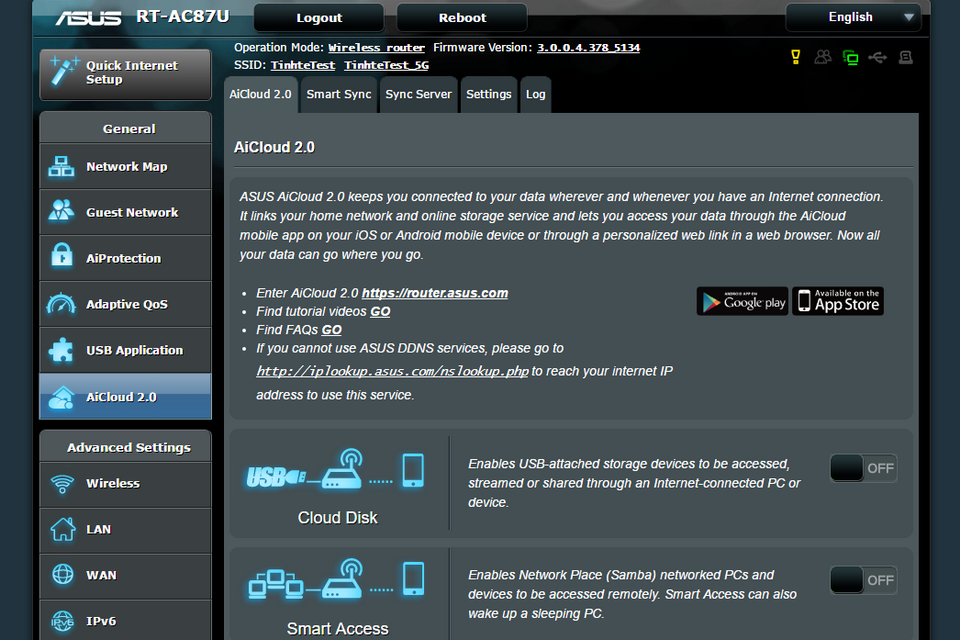
Task: Click GO link for tutorial videos
Action: point(380,312)
